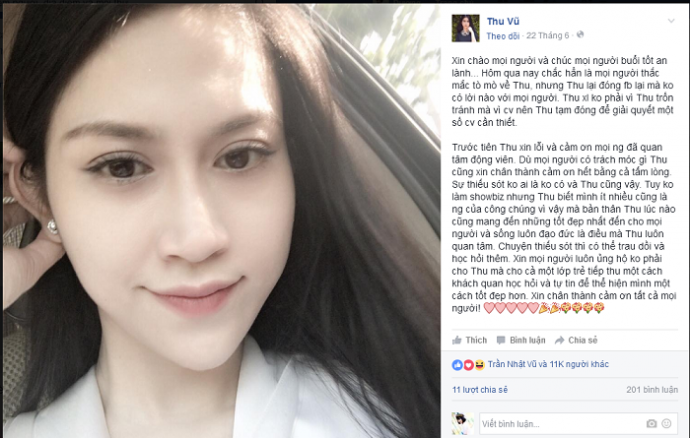690x438 pixels.
Task: Open the 22 Tháng 6 timestamp
Action: (x=548, y=35)
